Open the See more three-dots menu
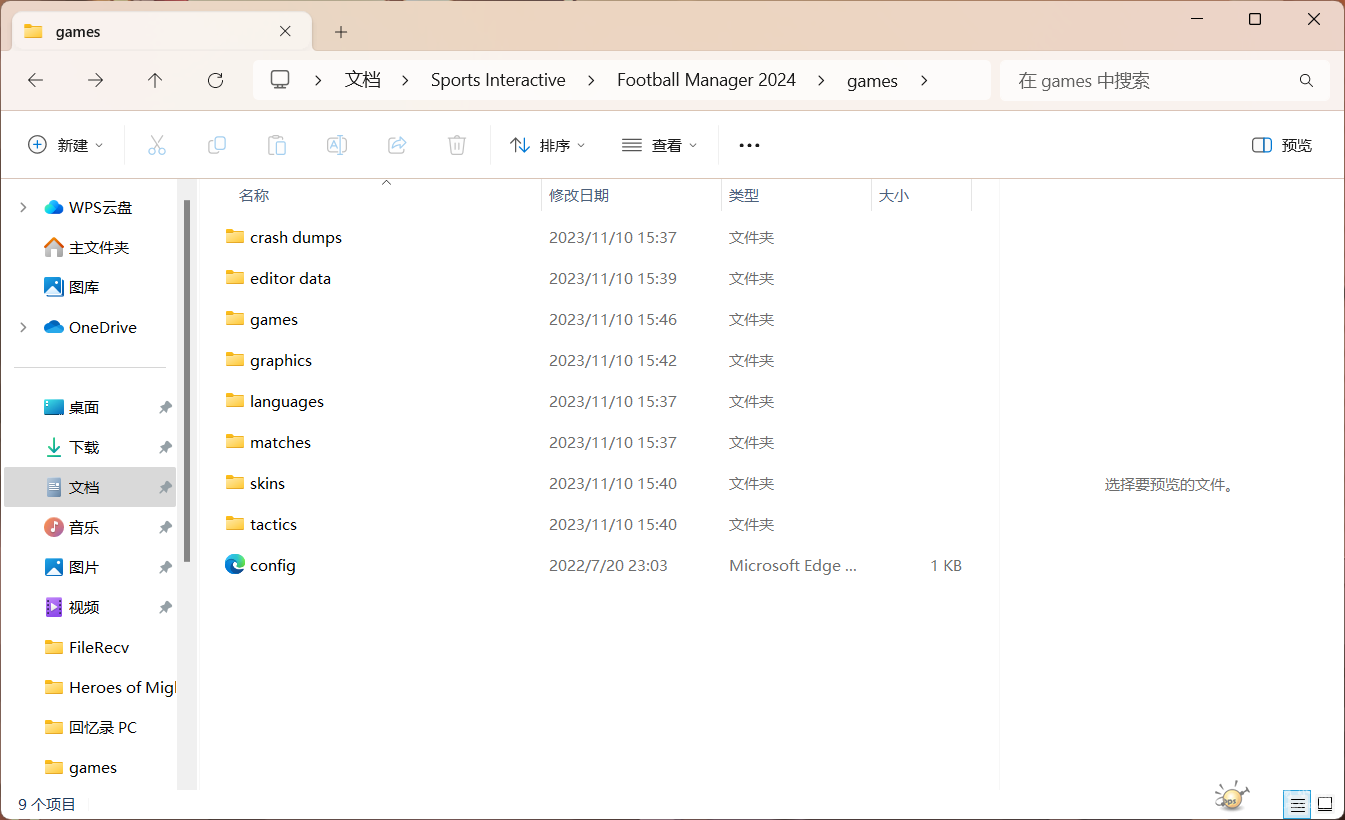The height and width of the screenshot is (820, 1345). [749, 145]
